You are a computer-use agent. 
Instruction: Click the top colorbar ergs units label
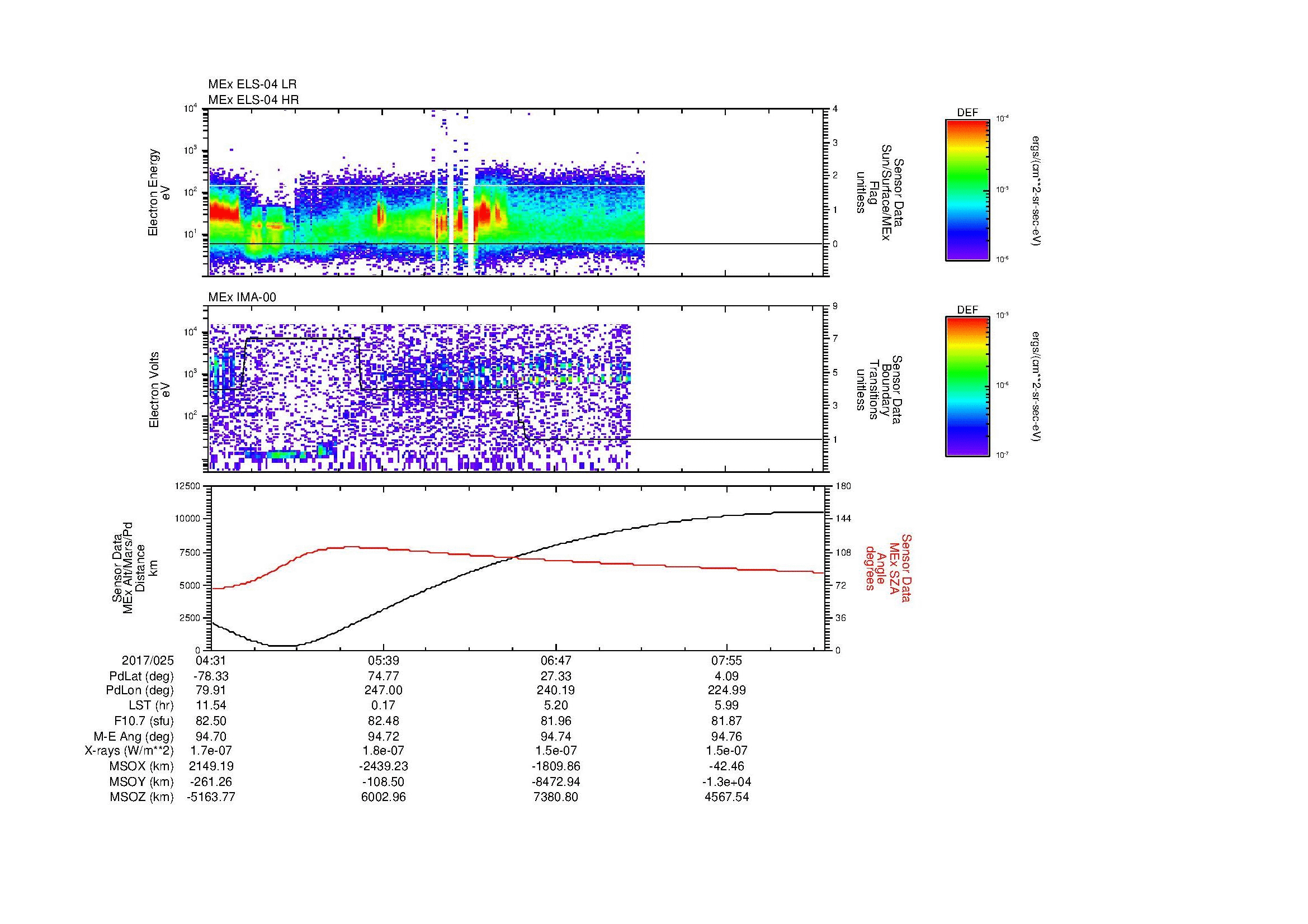coord(1036,191)
